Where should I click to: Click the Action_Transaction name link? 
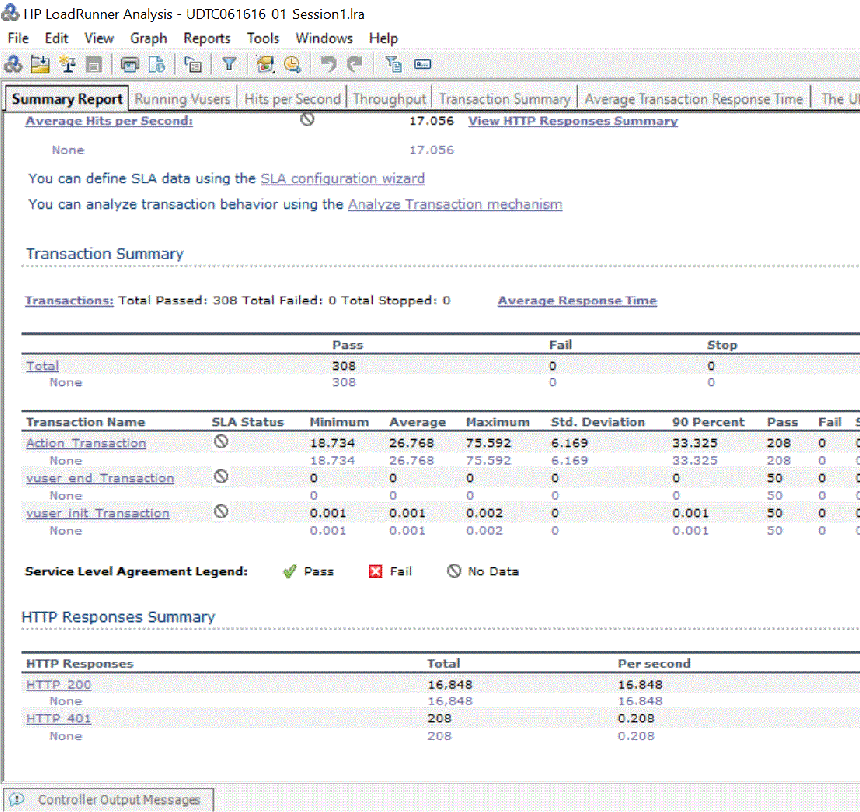pos(86,443)
